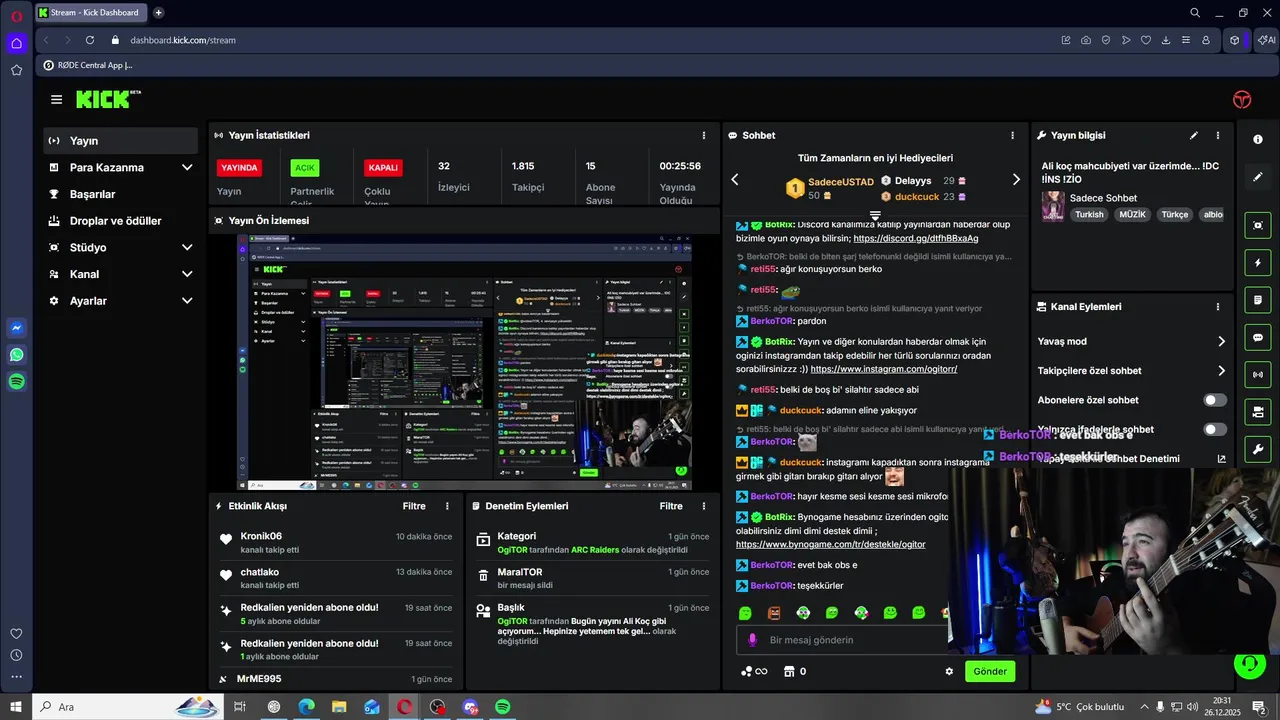Open WhatsApp in Opera sidebar

coord(16,355)
